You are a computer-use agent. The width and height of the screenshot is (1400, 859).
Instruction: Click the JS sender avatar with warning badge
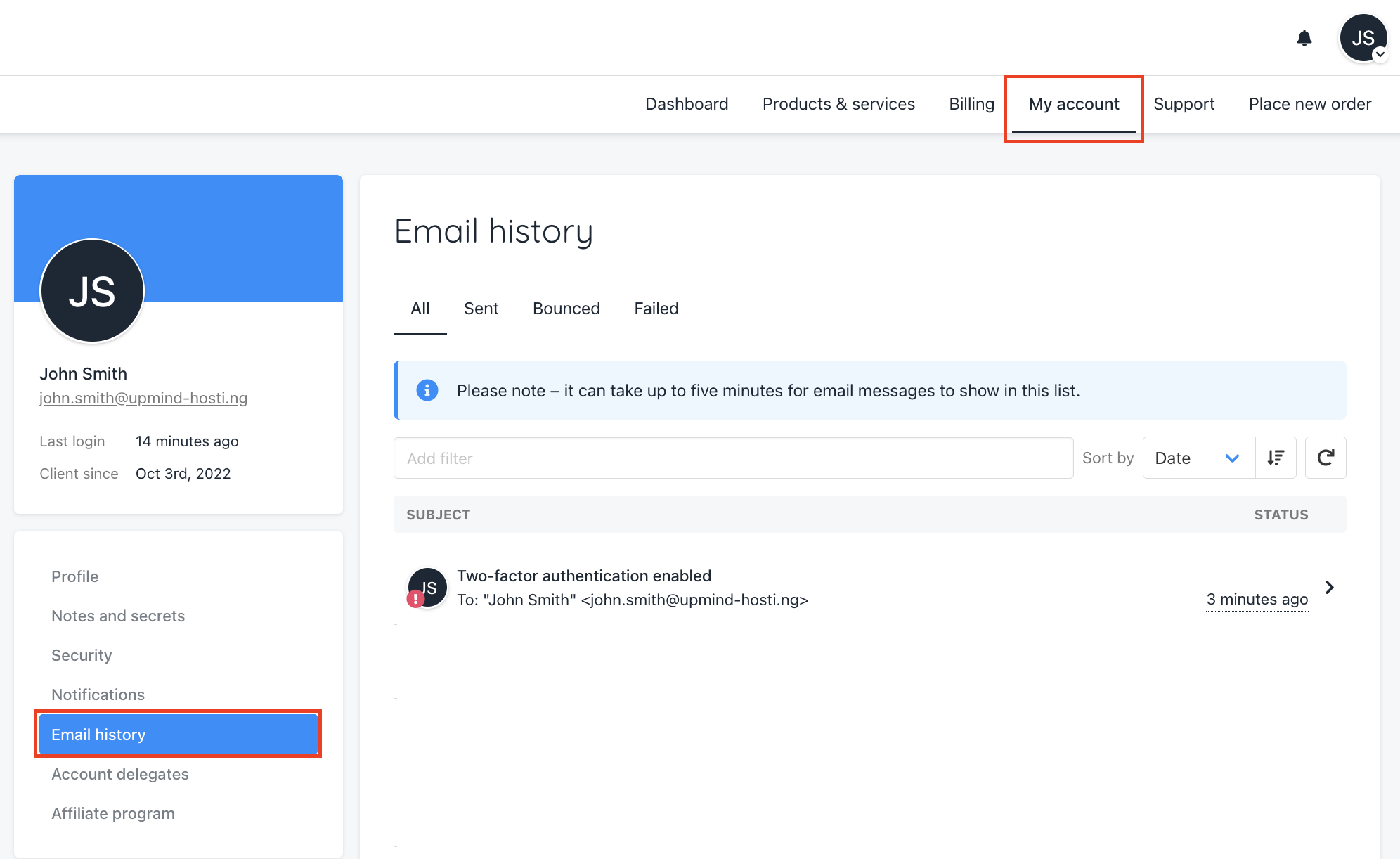[x=427, y=588]
